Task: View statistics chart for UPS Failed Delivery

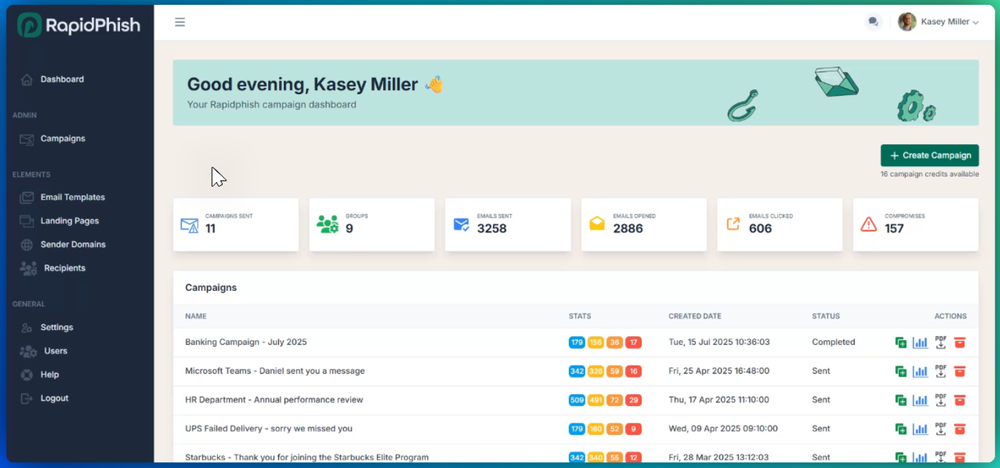Action: pyautogui.click(x=920, y=428)
